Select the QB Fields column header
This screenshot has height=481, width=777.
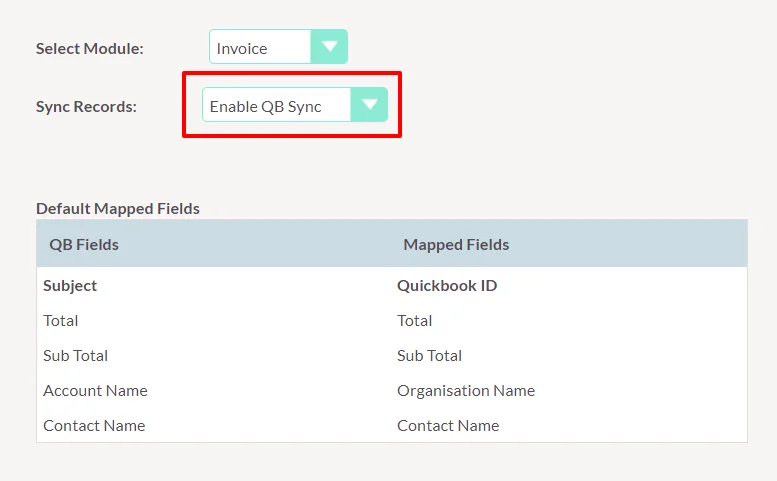click(x=84, y=244)
